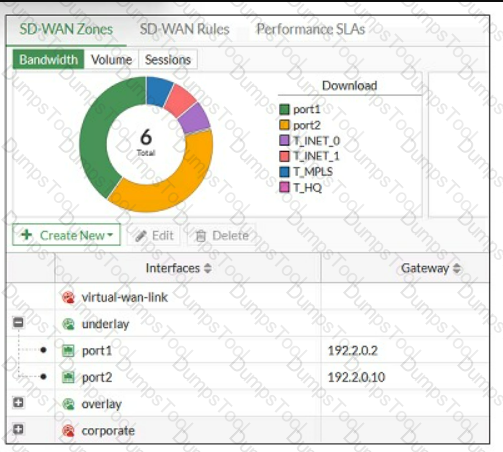Switch chart to Volume view
The width and height of the screenshot is (503, 452).
coord(111,60)
